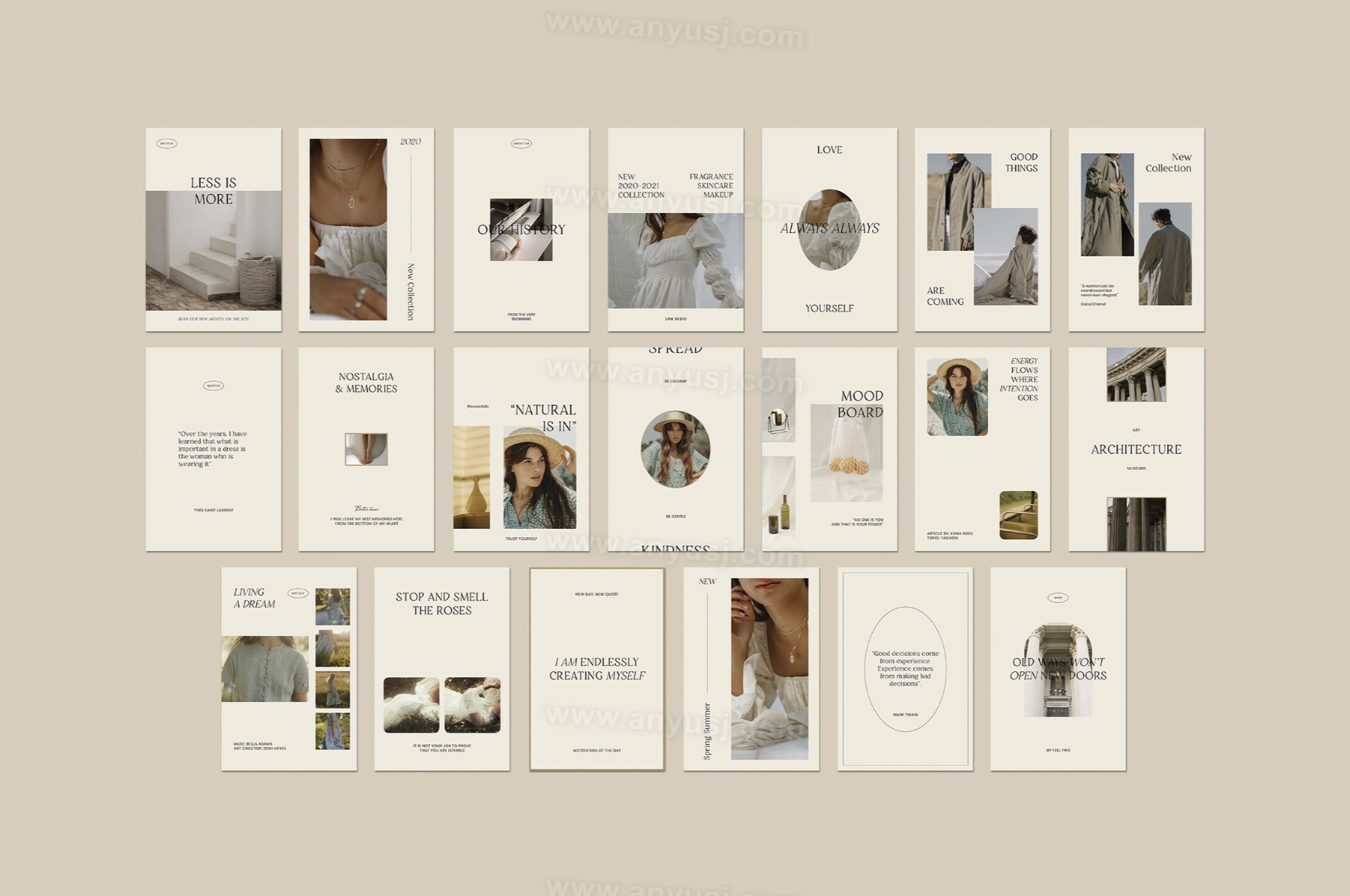
Task: Click the wine bottle photo in Mood Board
Action: pyautogui.click(x=779, y=497)
